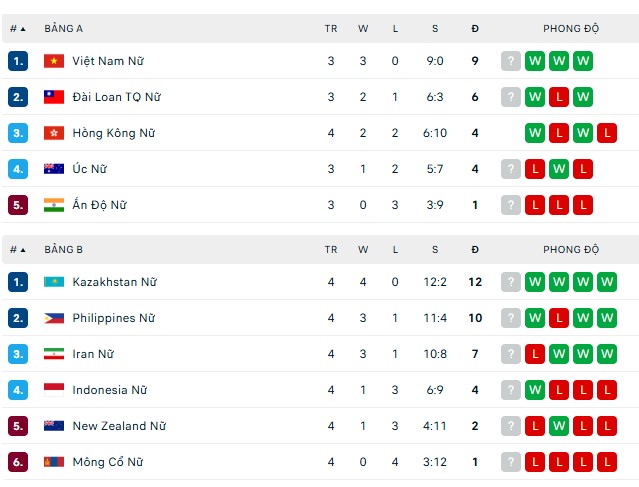Screen dimensions: 639x487
Task: Sort Bảng B by the rank arrow
Action: click(x=18, y=249)
